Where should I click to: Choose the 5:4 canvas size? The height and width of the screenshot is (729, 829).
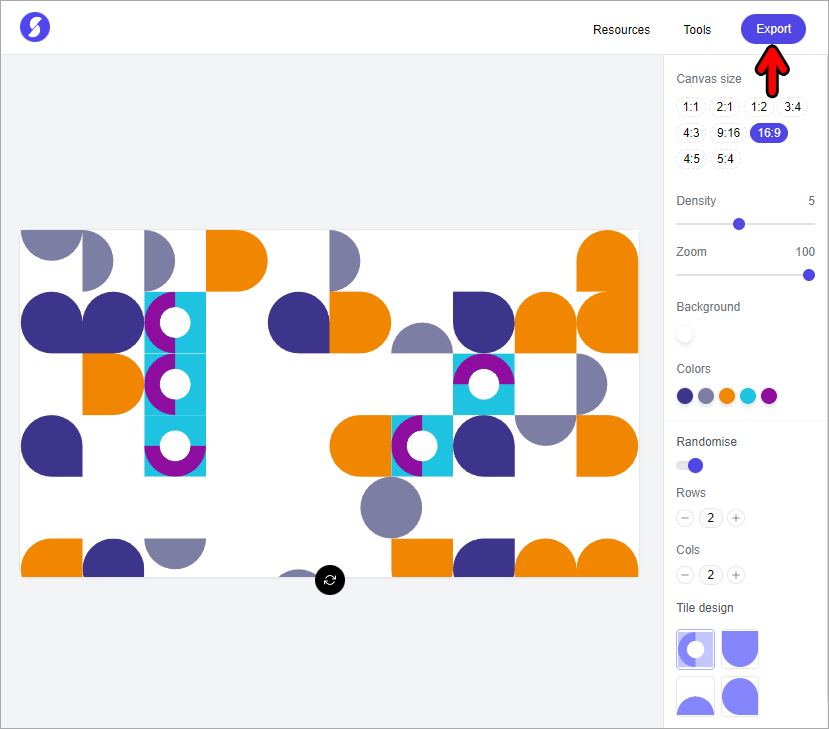724,158
